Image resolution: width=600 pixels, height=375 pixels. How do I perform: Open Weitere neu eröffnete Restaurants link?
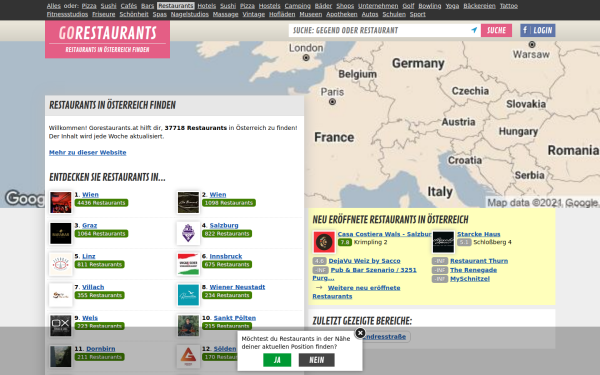click(356, 292)
